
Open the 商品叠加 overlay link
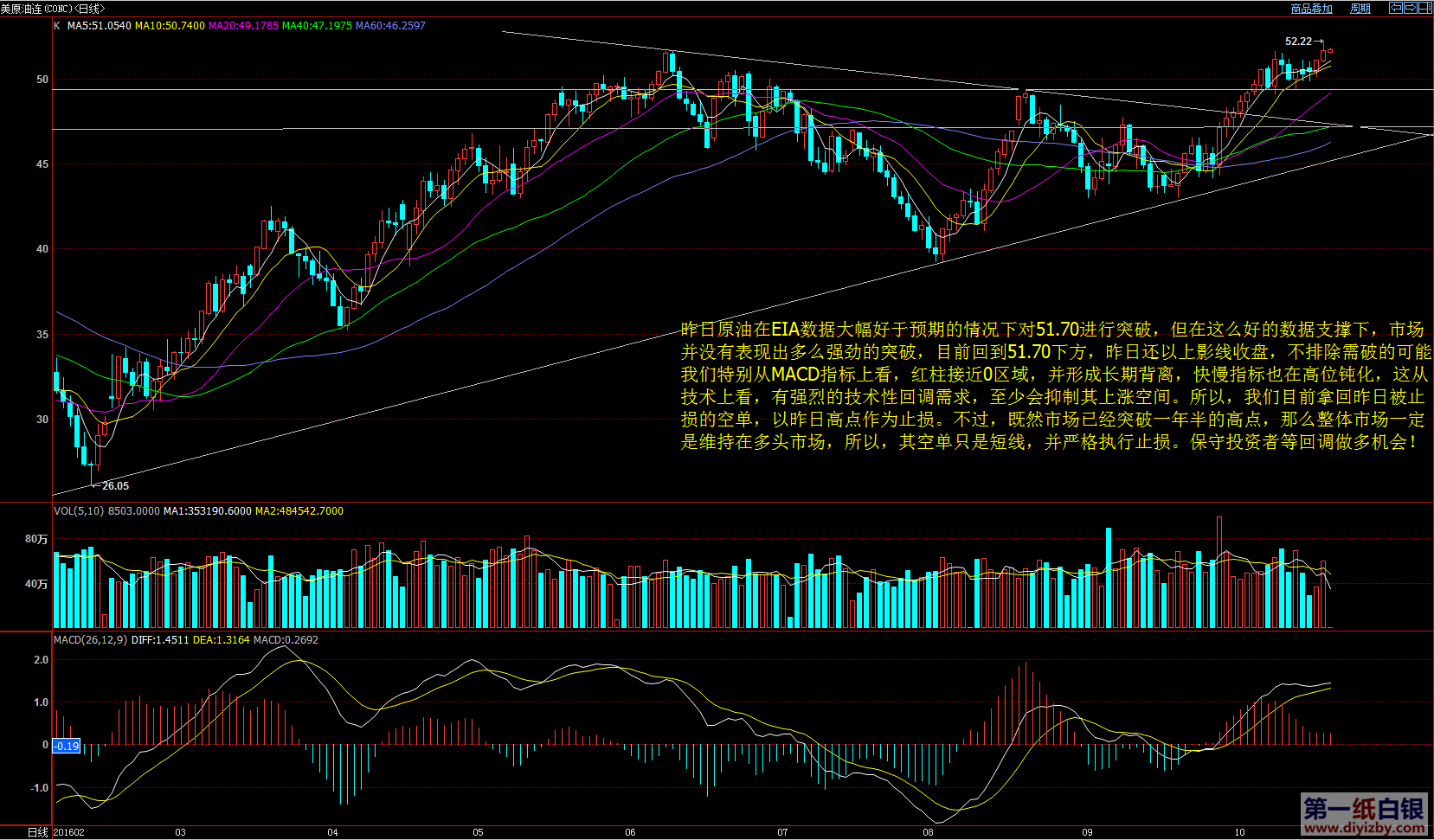(1311, 9)
